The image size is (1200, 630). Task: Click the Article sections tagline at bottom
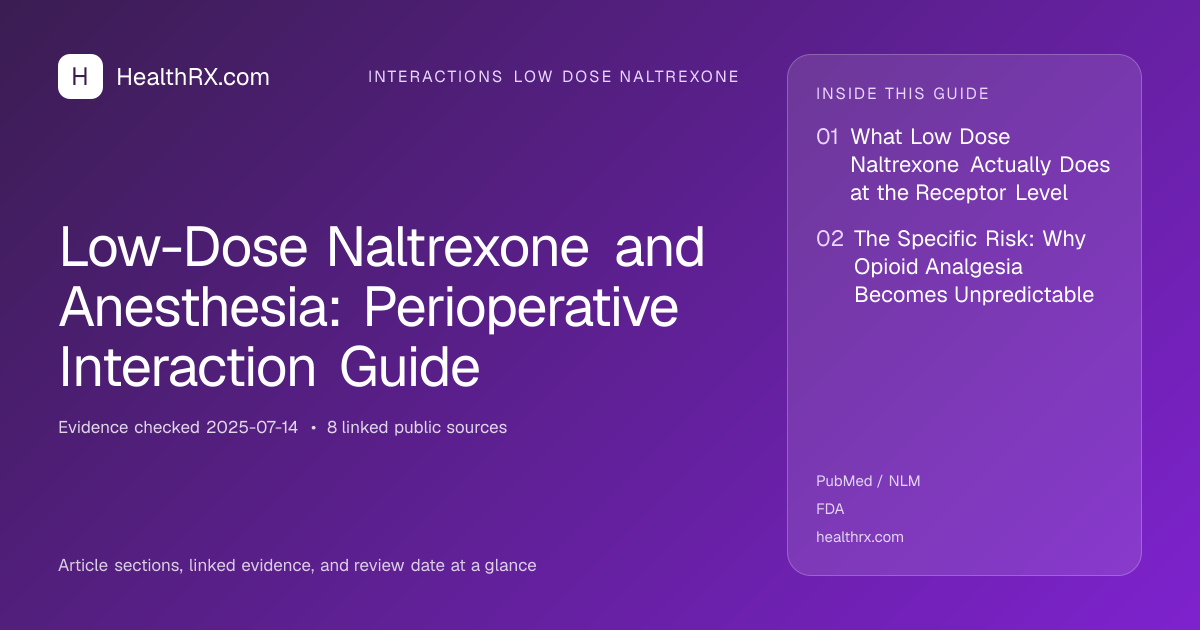(x=297, y=565)
